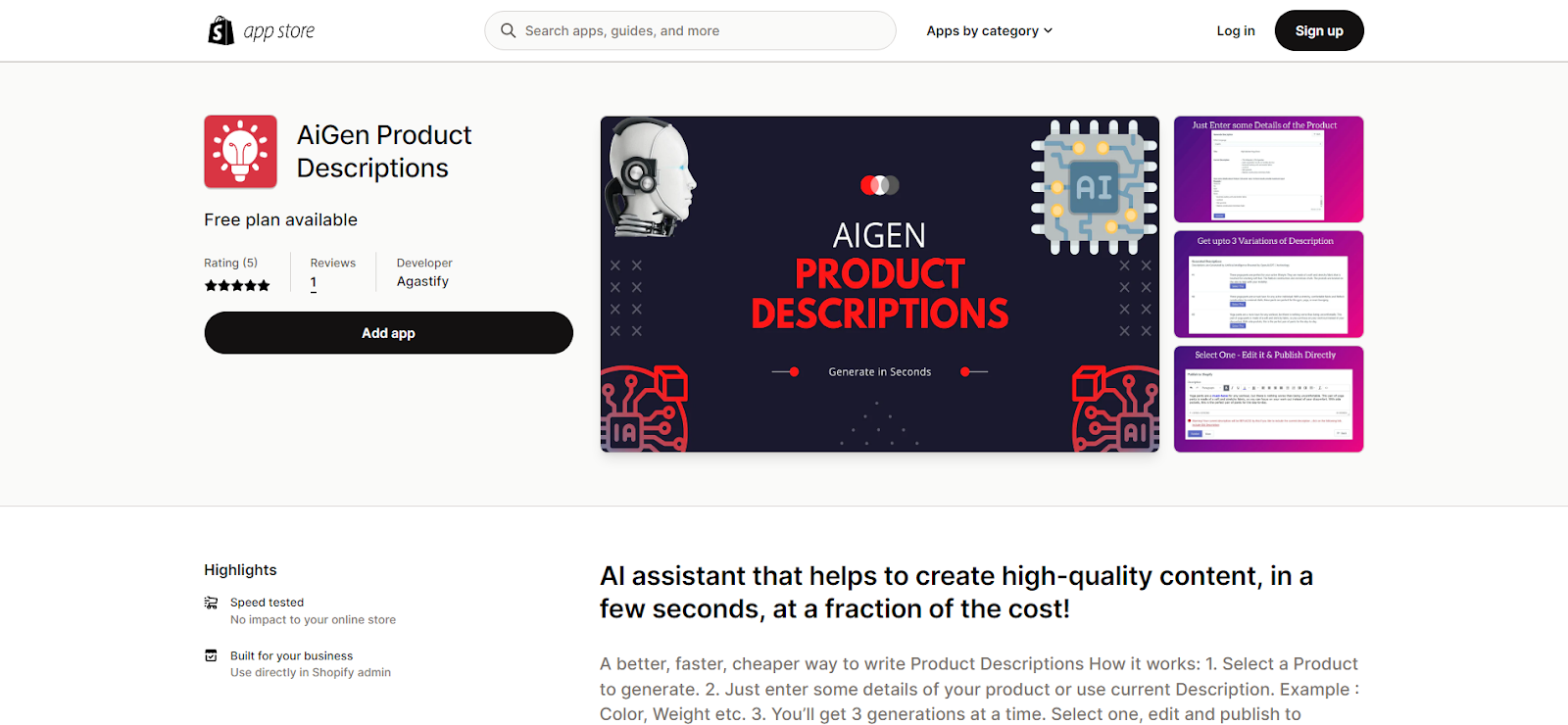Click "Use directly in Shopify admin" text
The height and width of the screenshot is (725, 1568).
(311, 672)
